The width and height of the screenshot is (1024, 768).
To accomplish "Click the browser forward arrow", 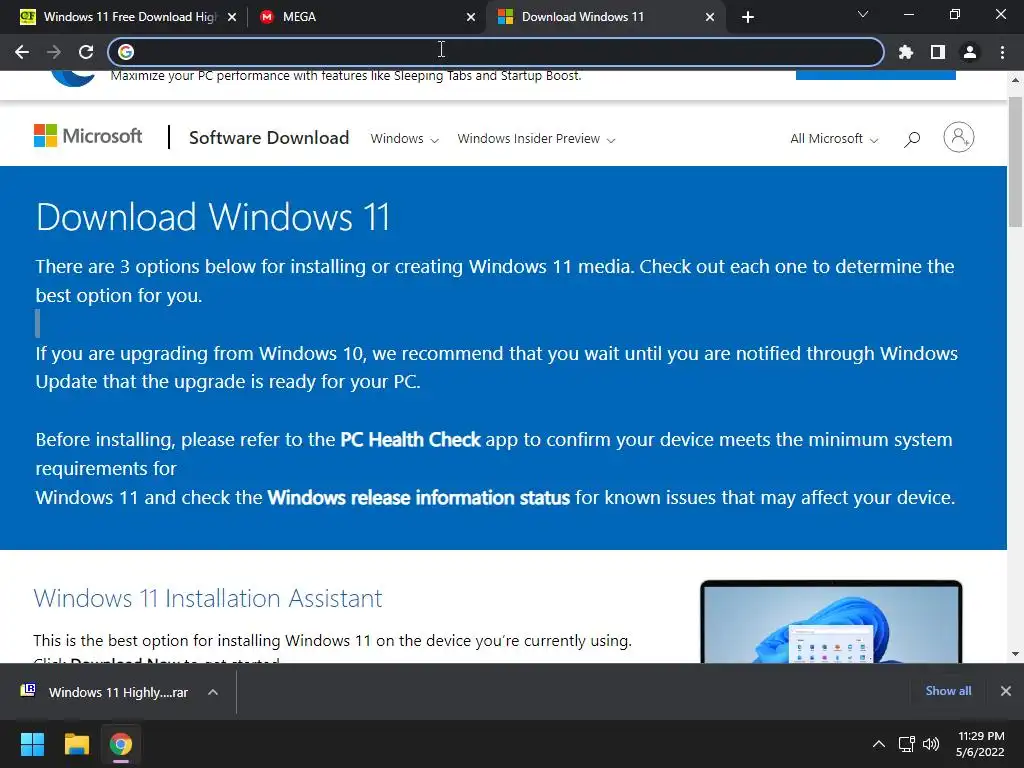I will pos(54,52).
